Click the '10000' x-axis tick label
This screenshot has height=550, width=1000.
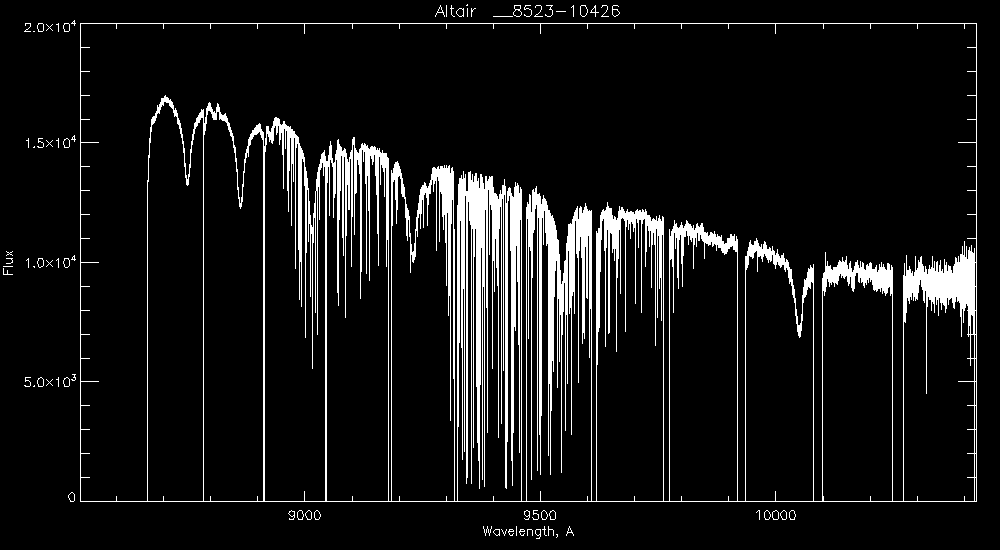[x=776, y=516]
